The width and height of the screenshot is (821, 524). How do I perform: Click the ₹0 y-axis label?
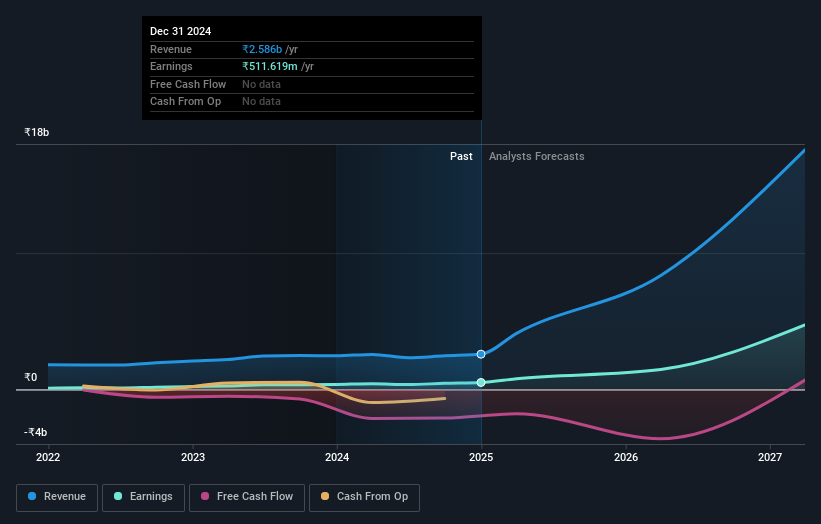(31, 377)
